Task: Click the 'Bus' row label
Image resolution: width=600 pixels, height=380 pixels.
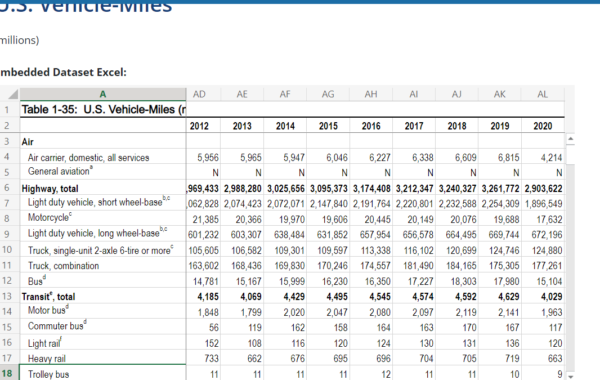Action: tap(37, 281)
